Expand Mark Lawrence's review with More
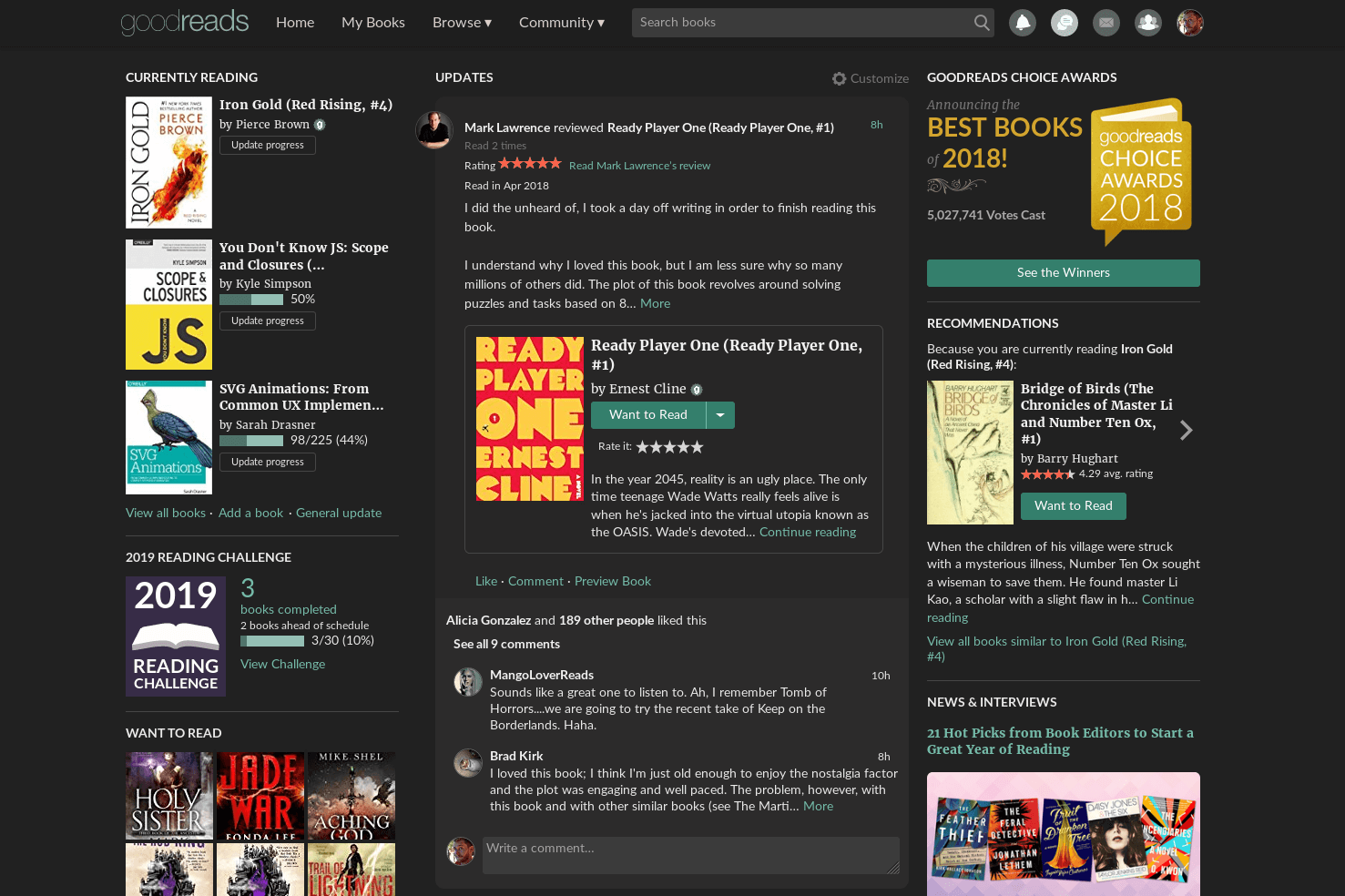The height and width of the screenshot is (896, 1345). point(655,304)
